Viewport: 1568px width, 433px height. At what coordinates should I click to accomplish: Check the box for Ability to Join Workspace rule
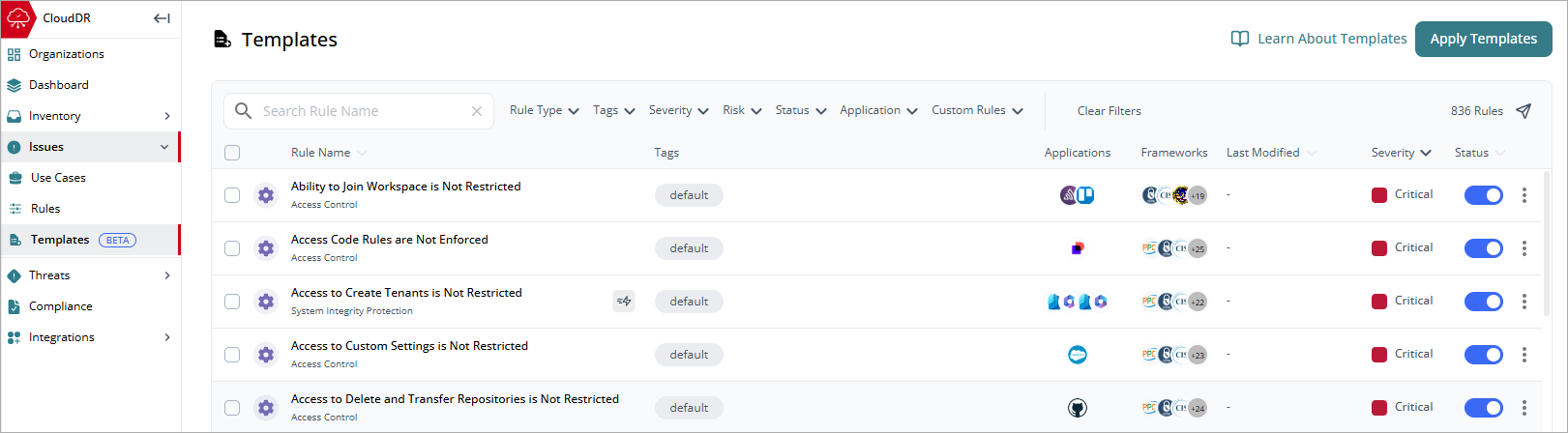click(x=232, y=195)
